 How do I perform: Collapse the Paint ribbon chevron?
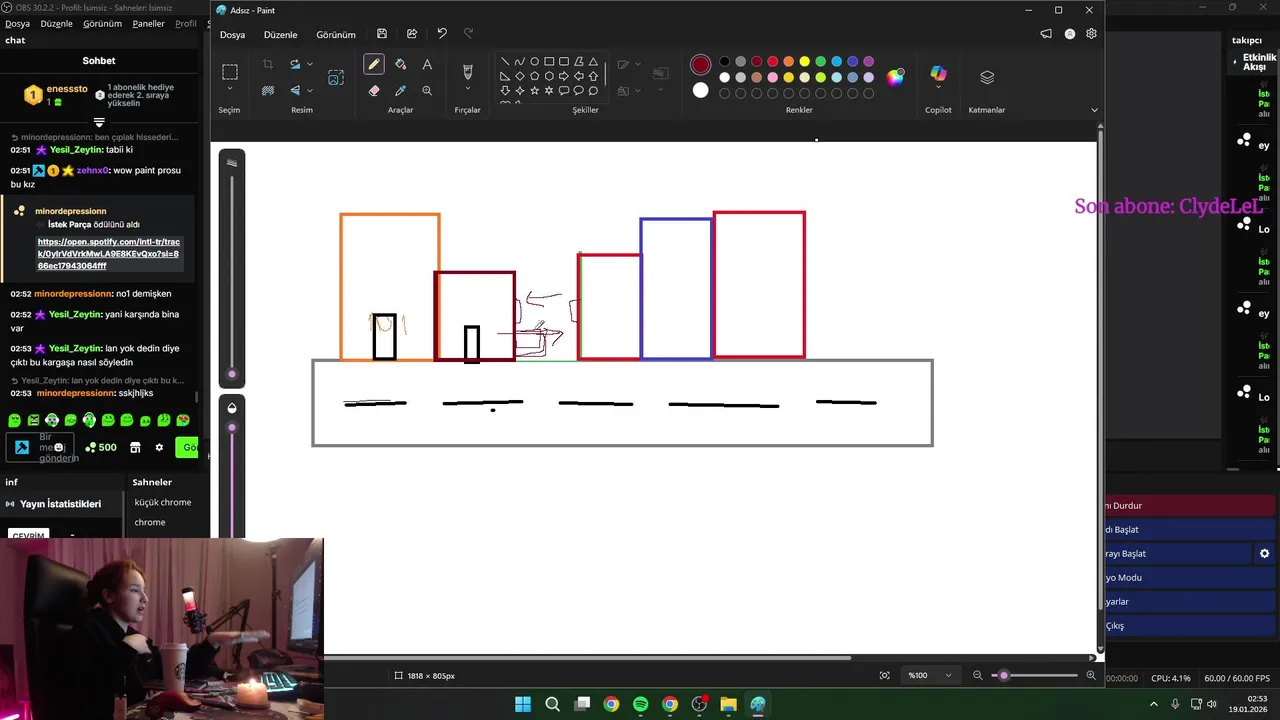[x=1094, y=110]
